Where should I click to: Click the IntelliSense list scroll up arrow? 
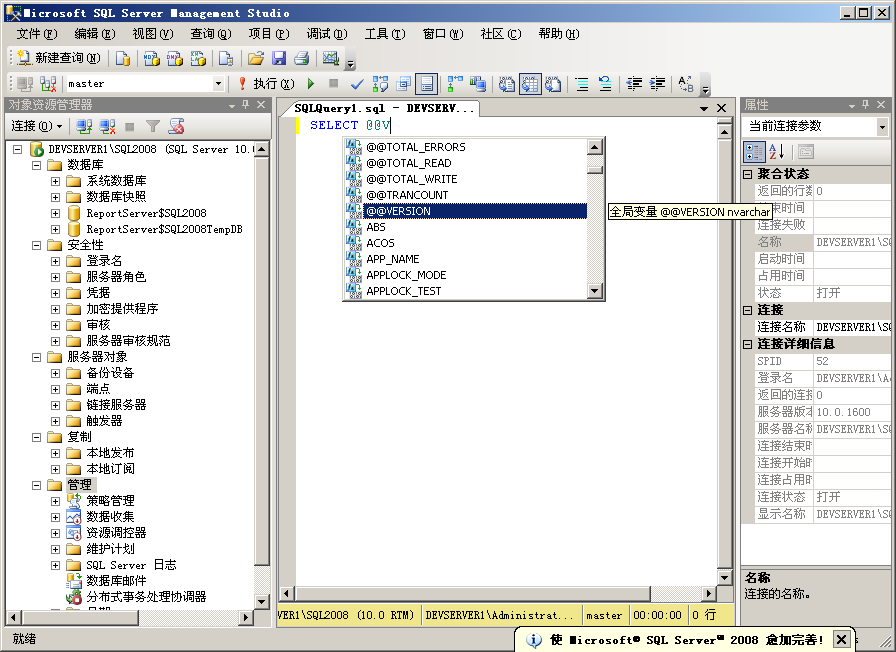point(595,147)
